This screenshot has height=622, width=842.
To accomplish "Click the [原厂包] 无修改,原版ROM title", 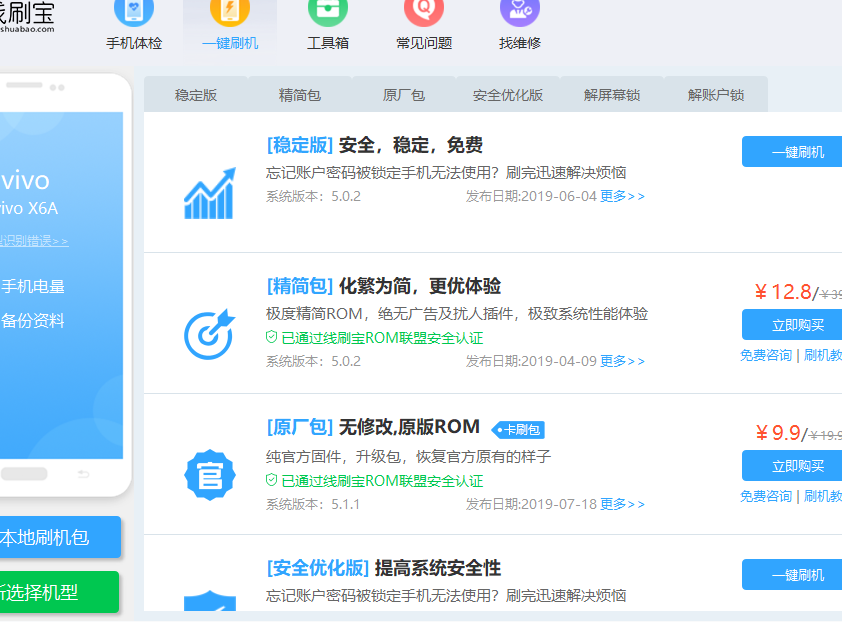I will point(373,427).
